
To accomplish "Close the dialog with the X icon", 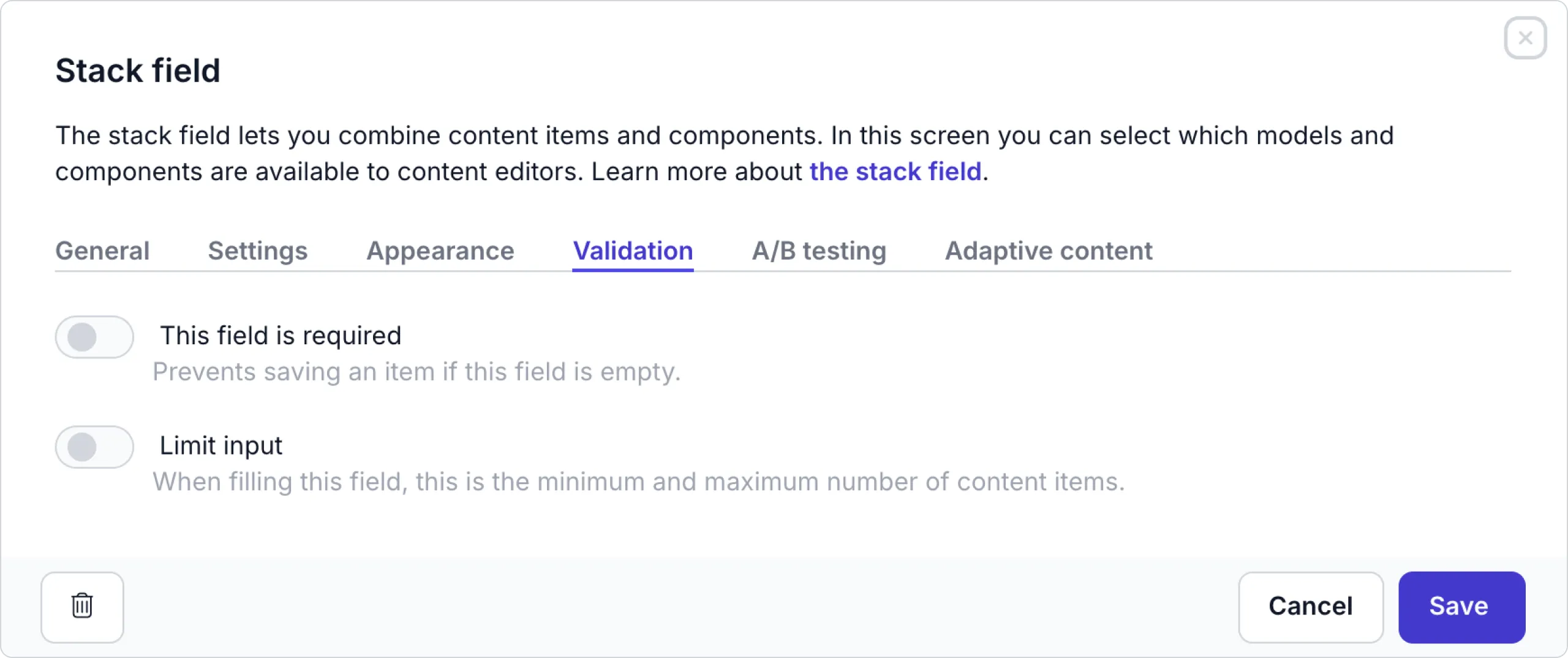I will 1525,38.
